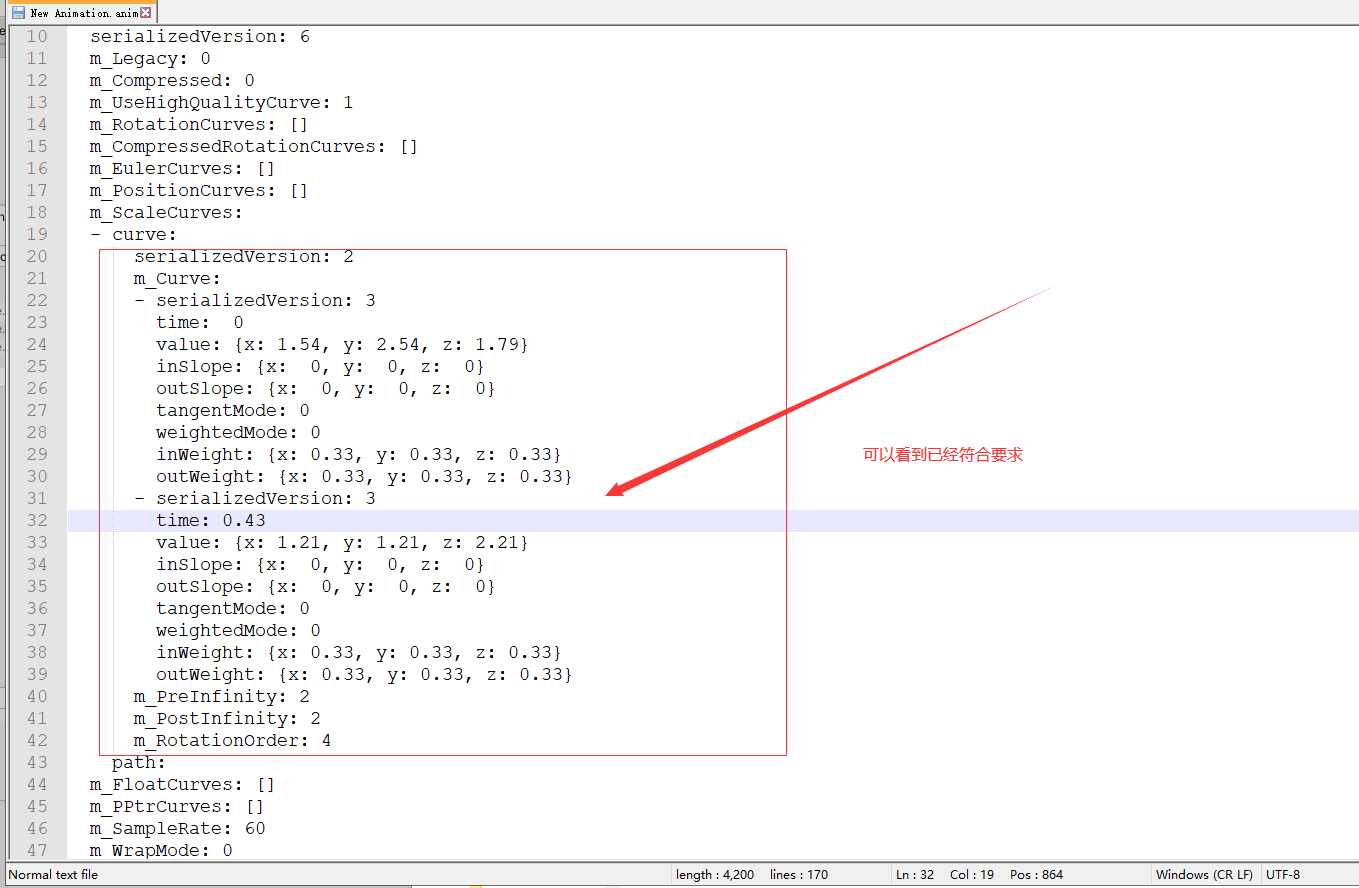The image size is (1359, 888).
Task: Click the 'm_FloatCurves: []' line
Action: pyautogui.click(x=182, y=784)
